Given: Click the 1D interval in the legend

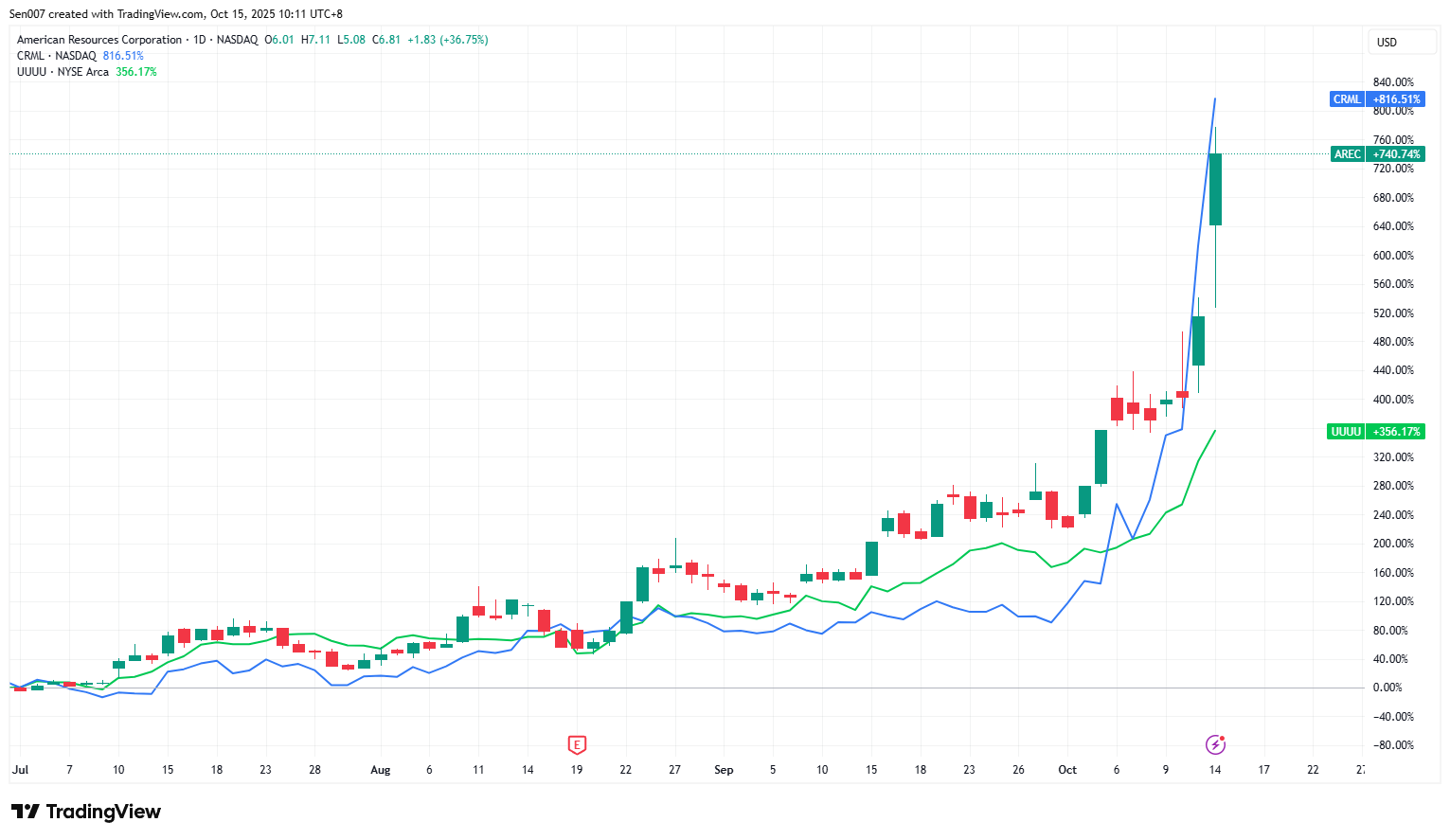Looking at the screenshot, I should (199, 40).
